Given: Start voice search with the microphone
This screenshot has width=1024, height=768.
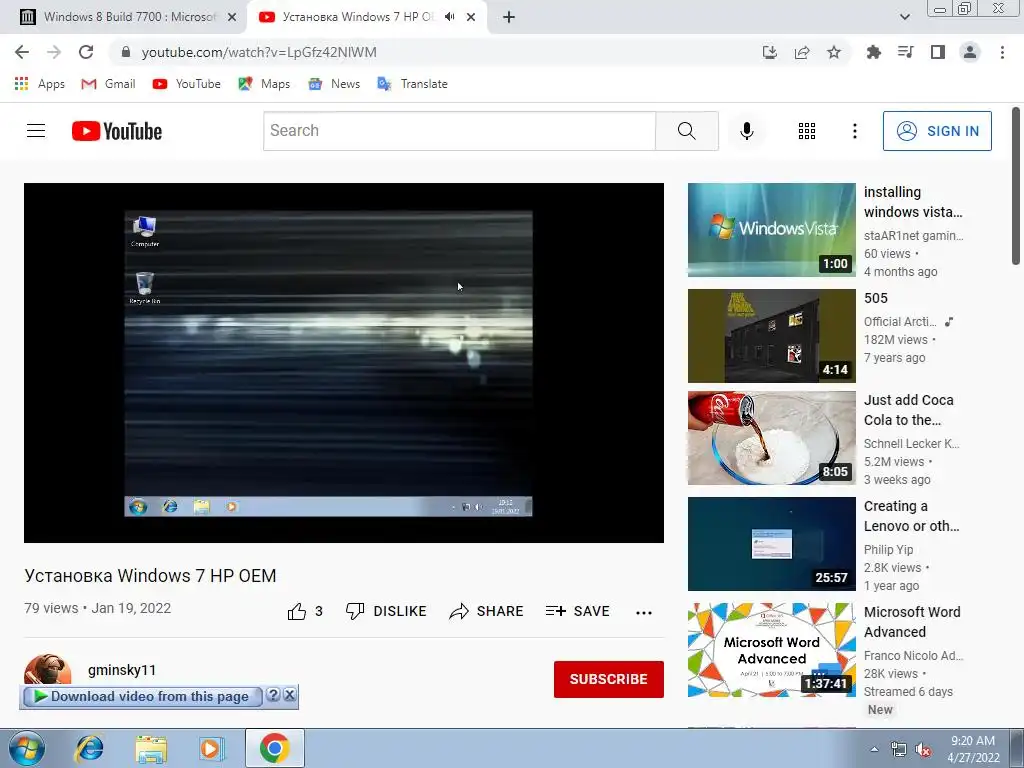Looking at the screenshot, I should tap(746, 131).
